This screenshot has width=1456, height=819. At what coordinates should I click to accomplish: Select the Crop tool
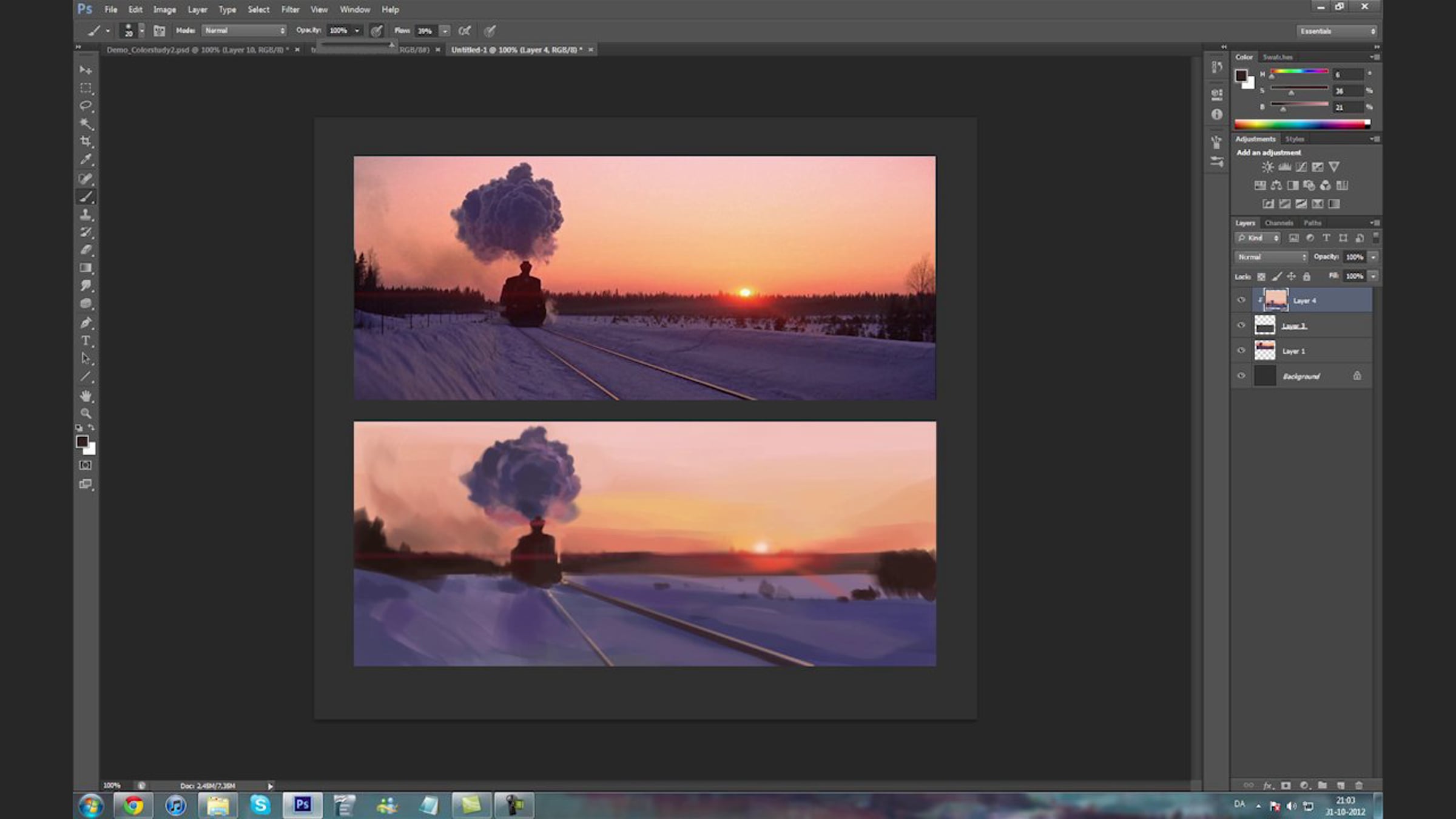coord(86,141)
